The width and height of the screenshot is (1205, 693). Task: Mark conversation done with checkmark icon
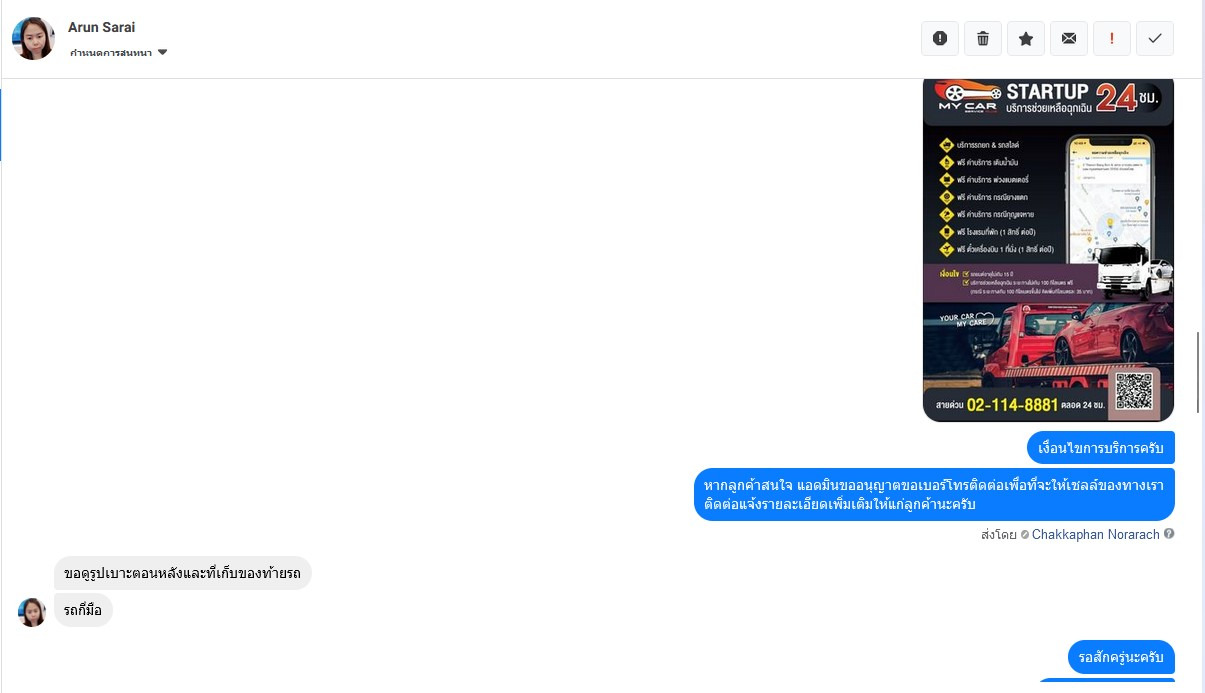coord(1155,38)
